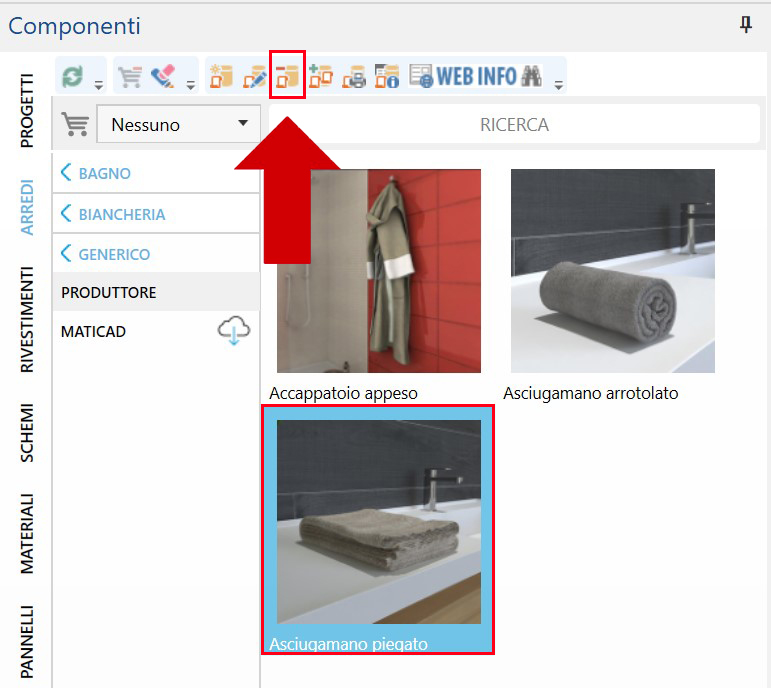Viewport: 771px width, 688px height.
Task: Open overflow arrow next to refresh icon
Action: [x=99, y=85]
